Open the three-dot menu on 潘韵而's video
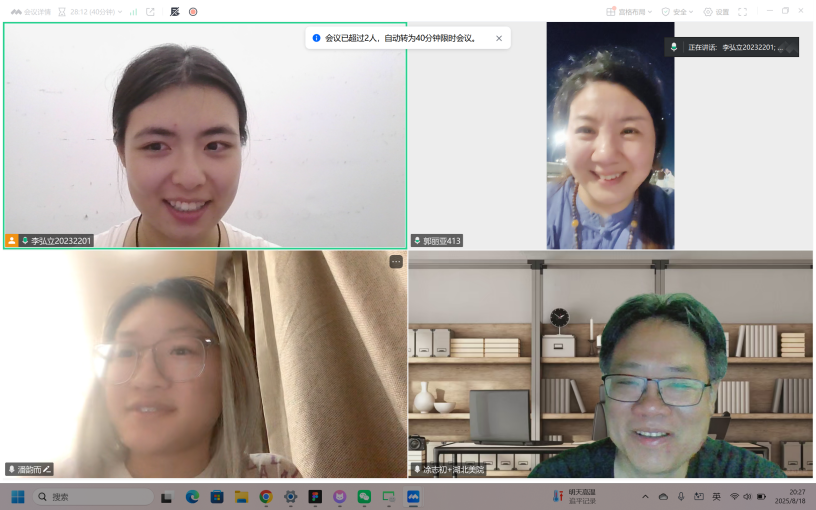 coord(396,261)
